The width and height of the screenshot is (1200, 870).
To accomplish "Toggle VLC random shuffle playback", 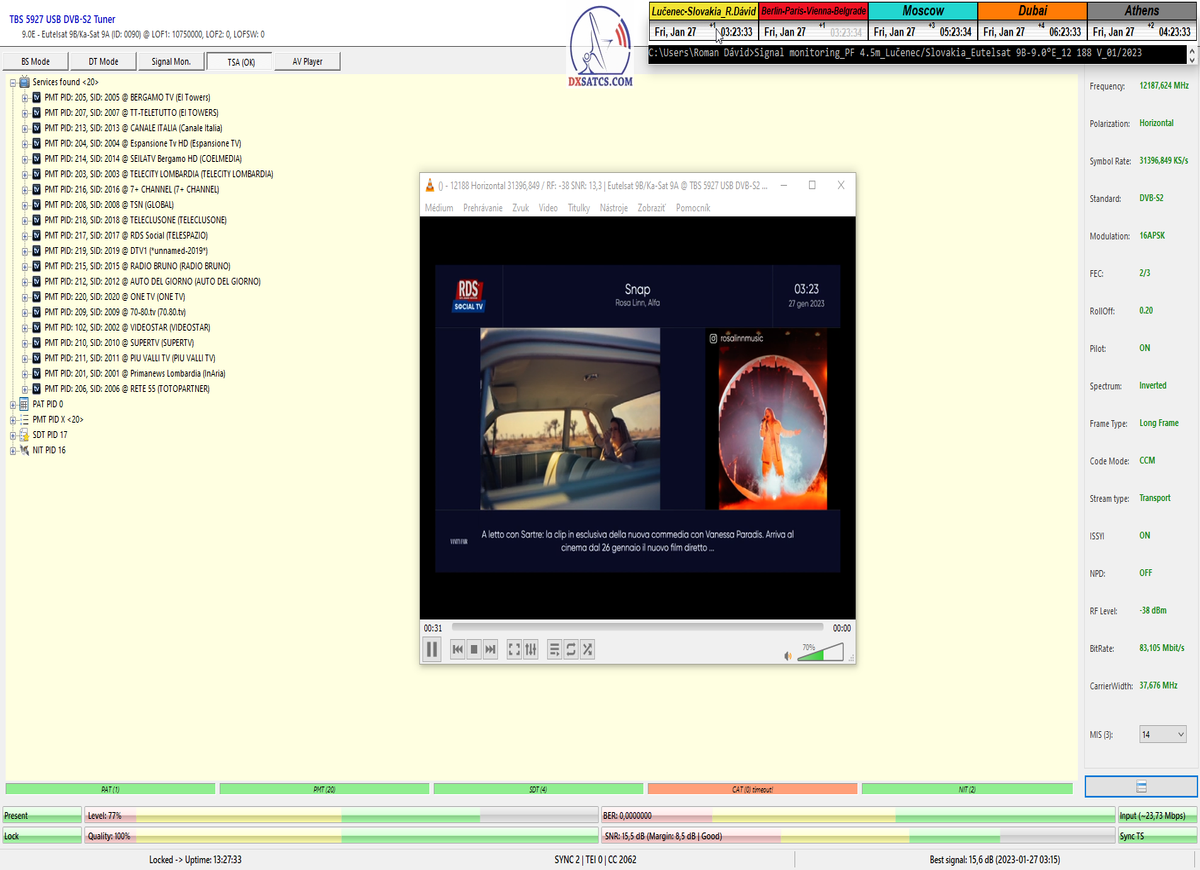I will click(588, 650).
